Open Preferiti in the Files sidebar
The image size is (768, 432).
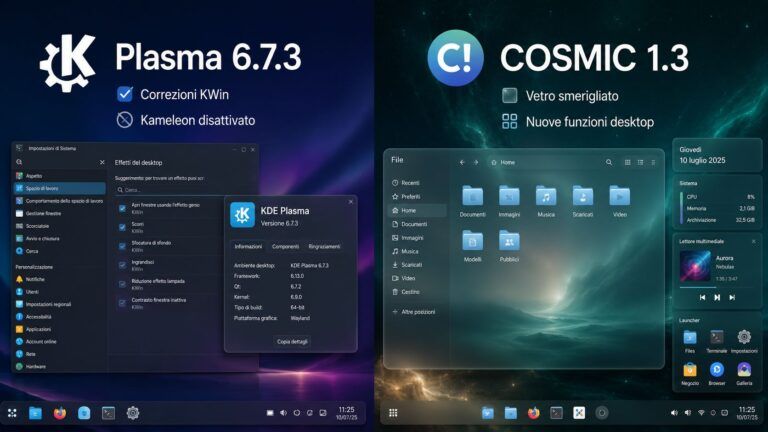[x=417, y=196]
